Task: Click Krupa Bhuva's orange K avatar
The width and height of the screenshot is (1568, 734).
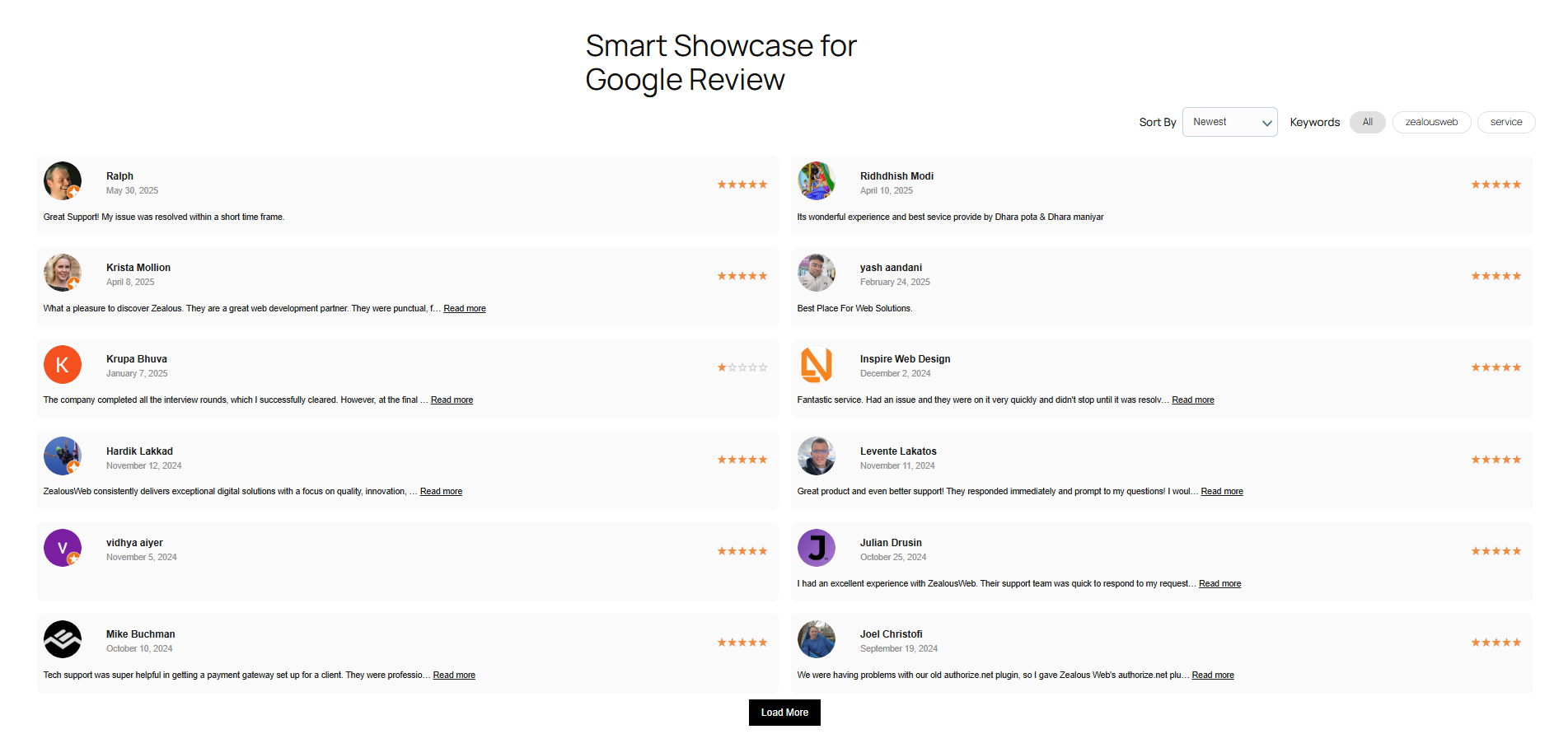Action: 63,365
